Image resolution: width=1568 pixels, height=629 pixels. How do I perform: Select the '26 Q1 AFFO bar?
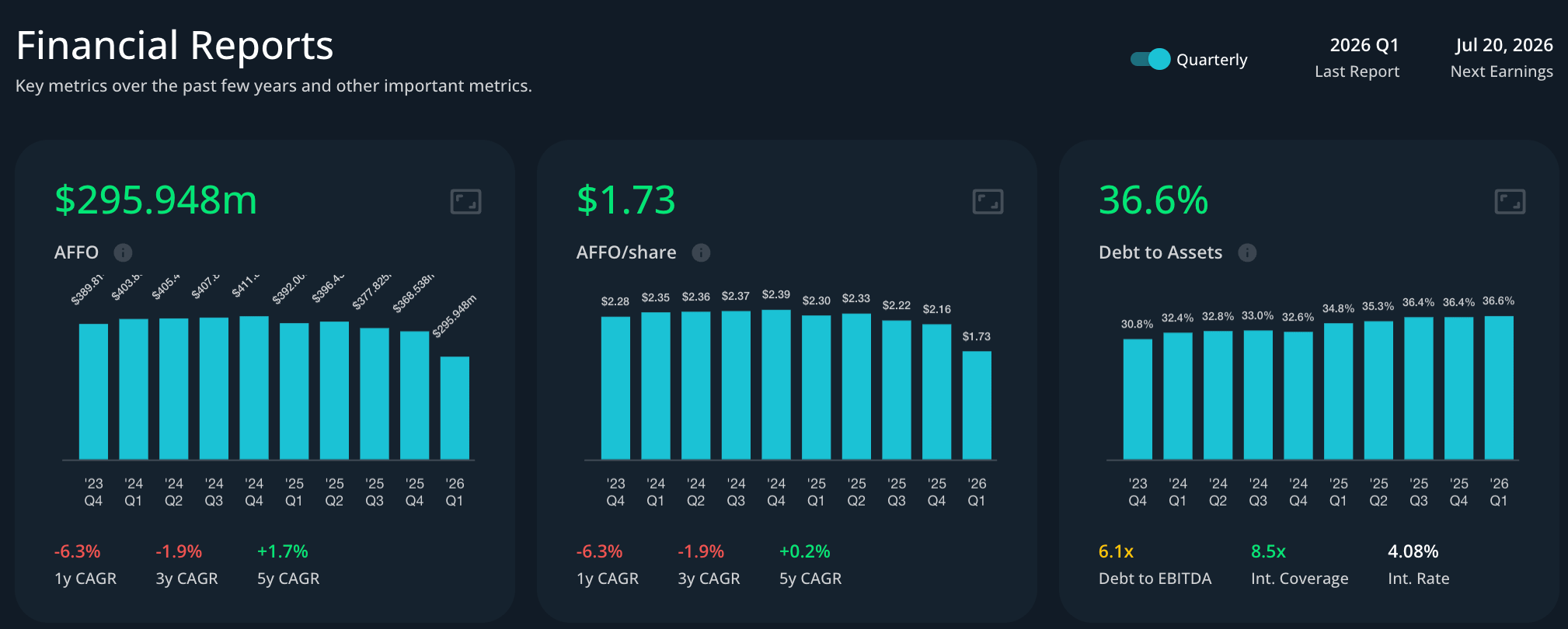pos(455,408)
